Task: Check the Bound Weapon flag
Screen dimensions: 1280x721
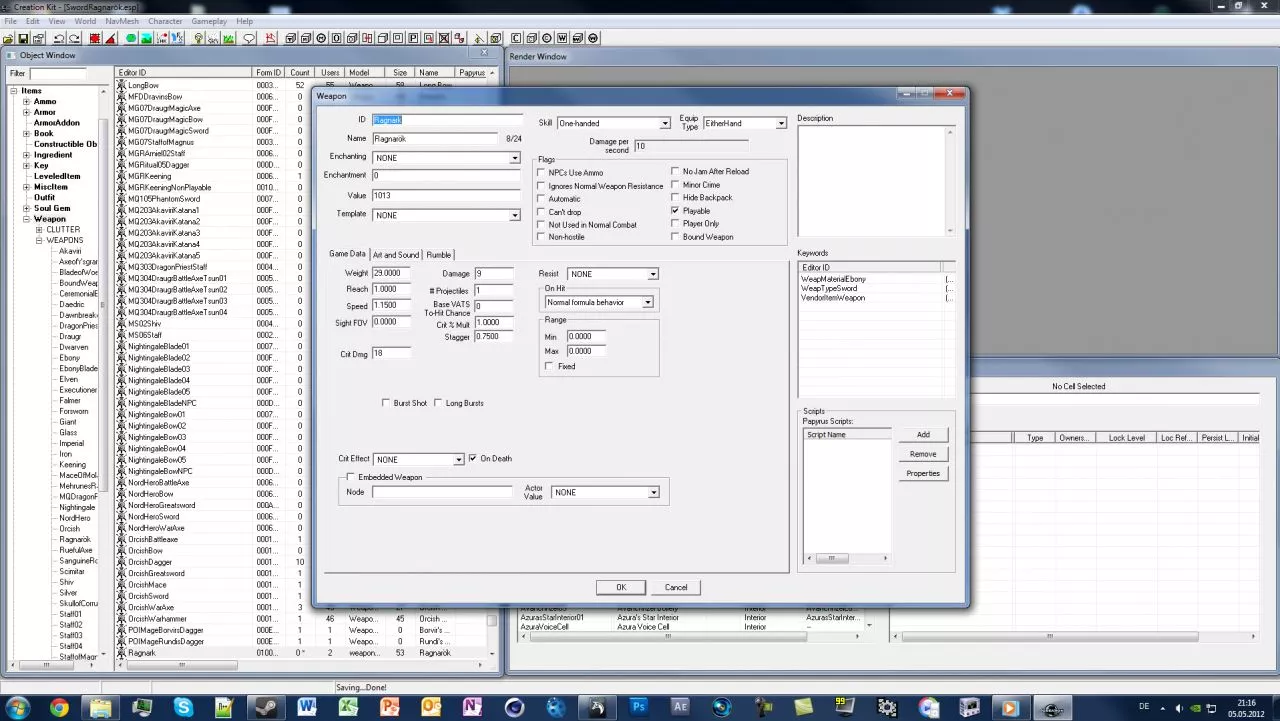Action: tap(675, 237)
